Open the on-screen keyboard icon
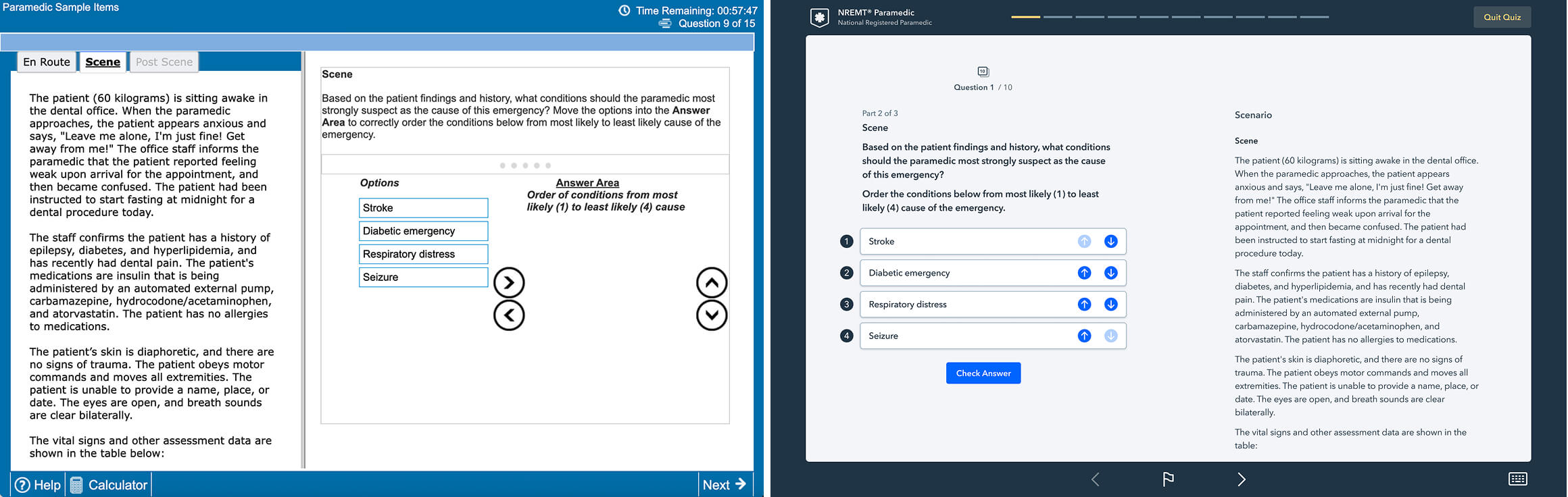 click(x=1517, y=479)
